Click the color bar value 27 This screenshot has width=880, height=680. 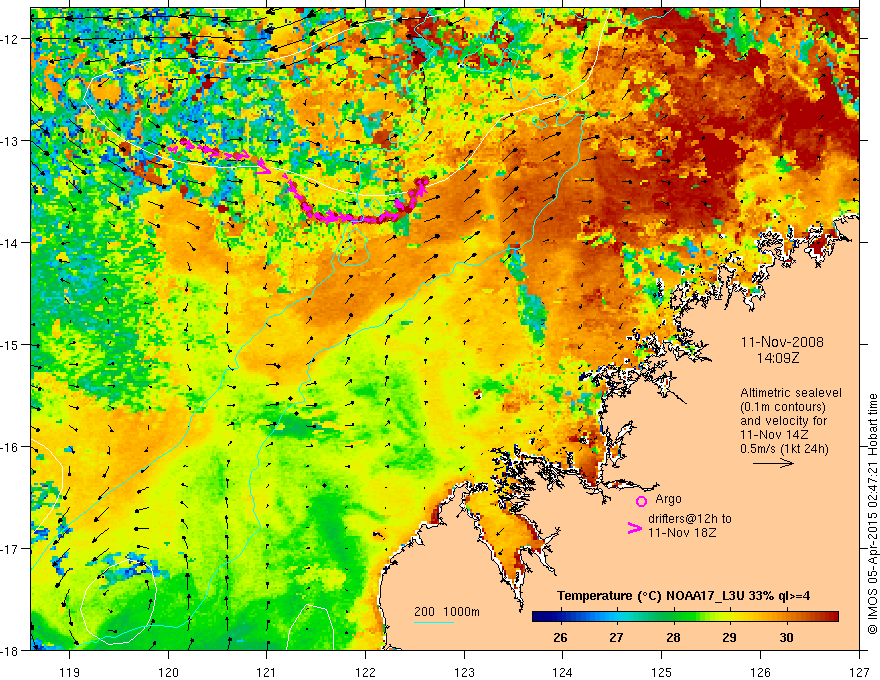coord(616,637)
